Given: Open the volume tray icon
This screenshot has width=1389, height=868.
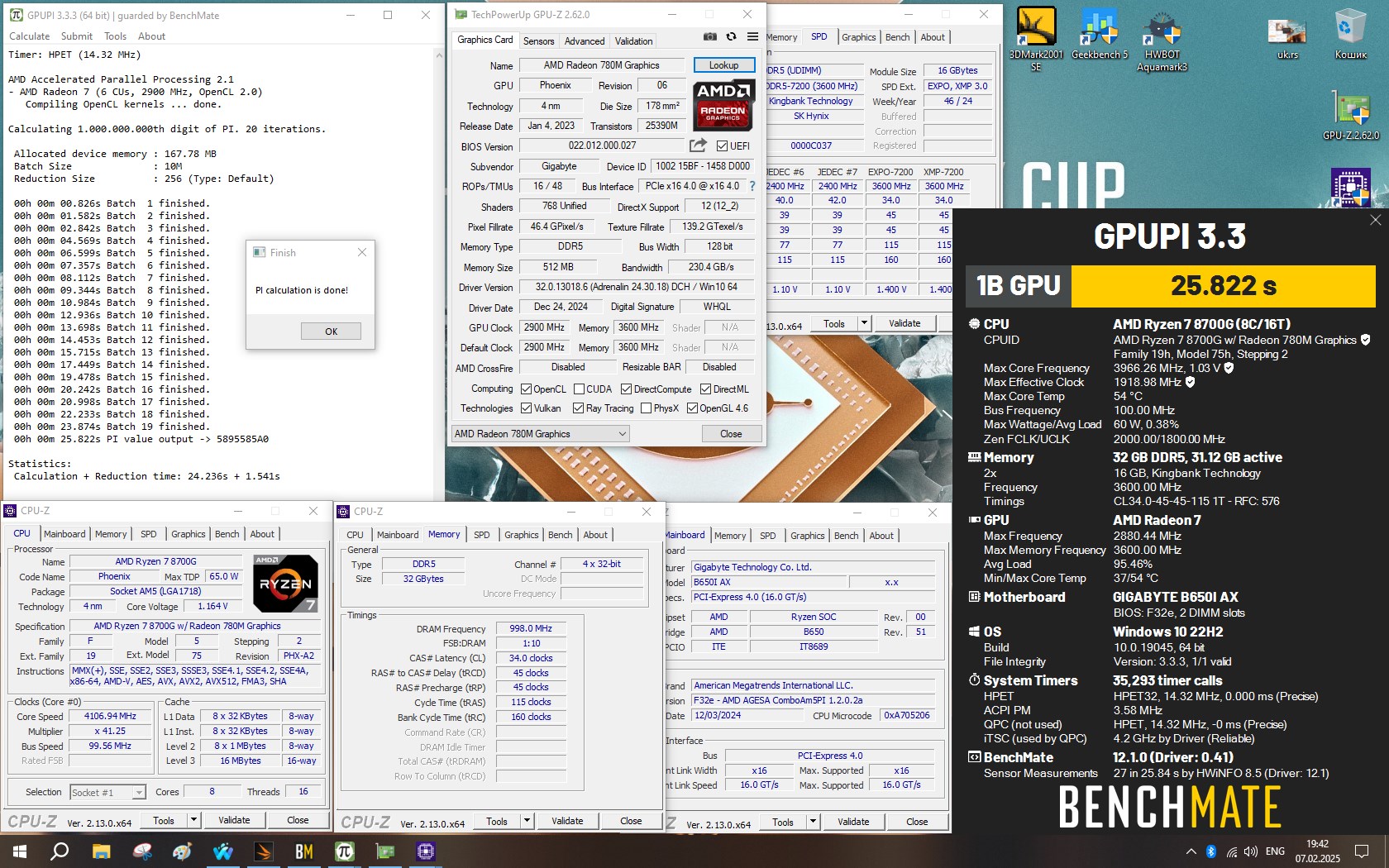Looking at the screenshot, I should 1251,851.
